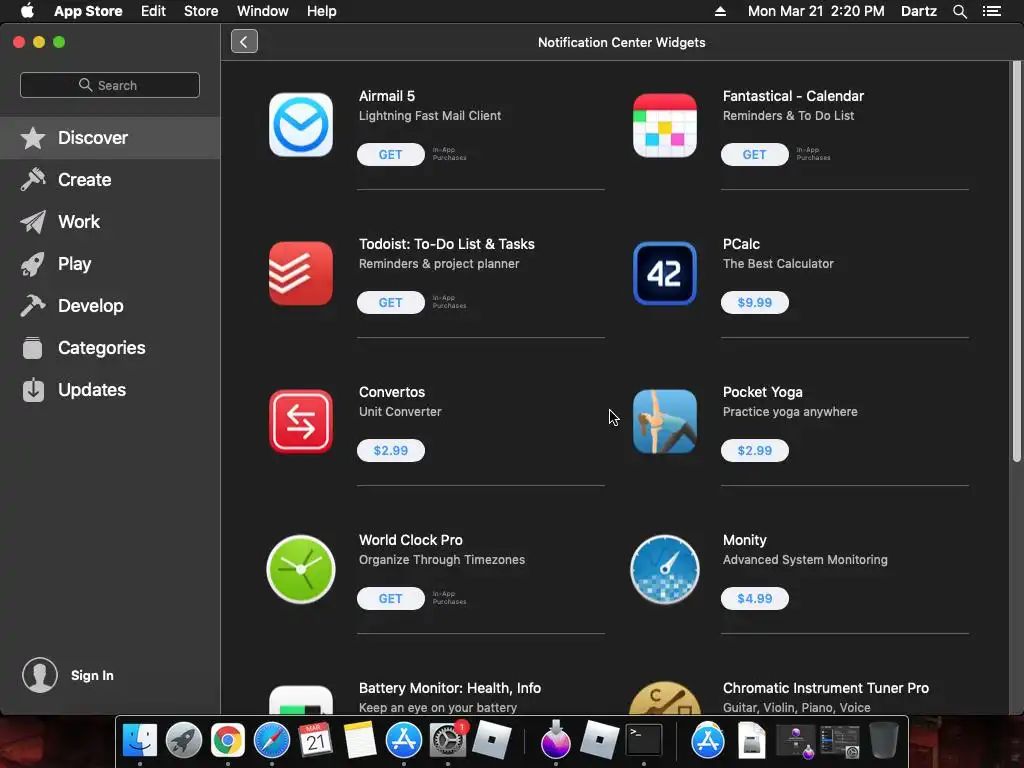Open Notification Center list icon
The height and width of the screenshot is (768, 1024).
(991, 11)
